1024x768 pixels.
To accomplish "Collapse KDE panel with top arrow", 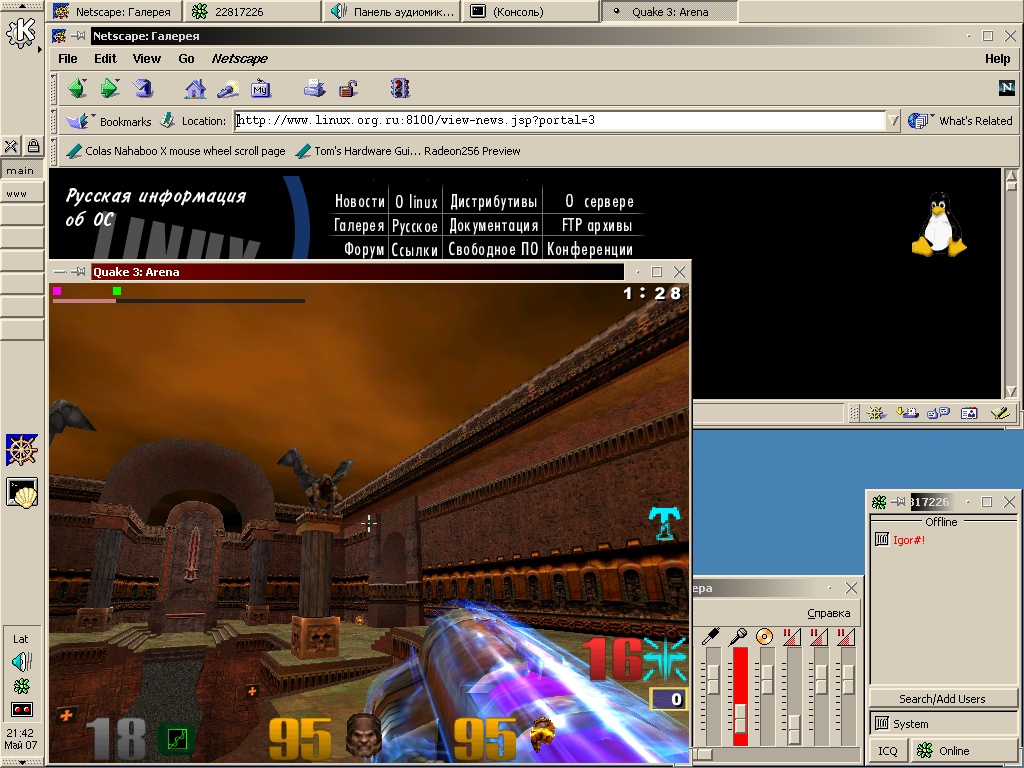I will (x=22, y=5).
